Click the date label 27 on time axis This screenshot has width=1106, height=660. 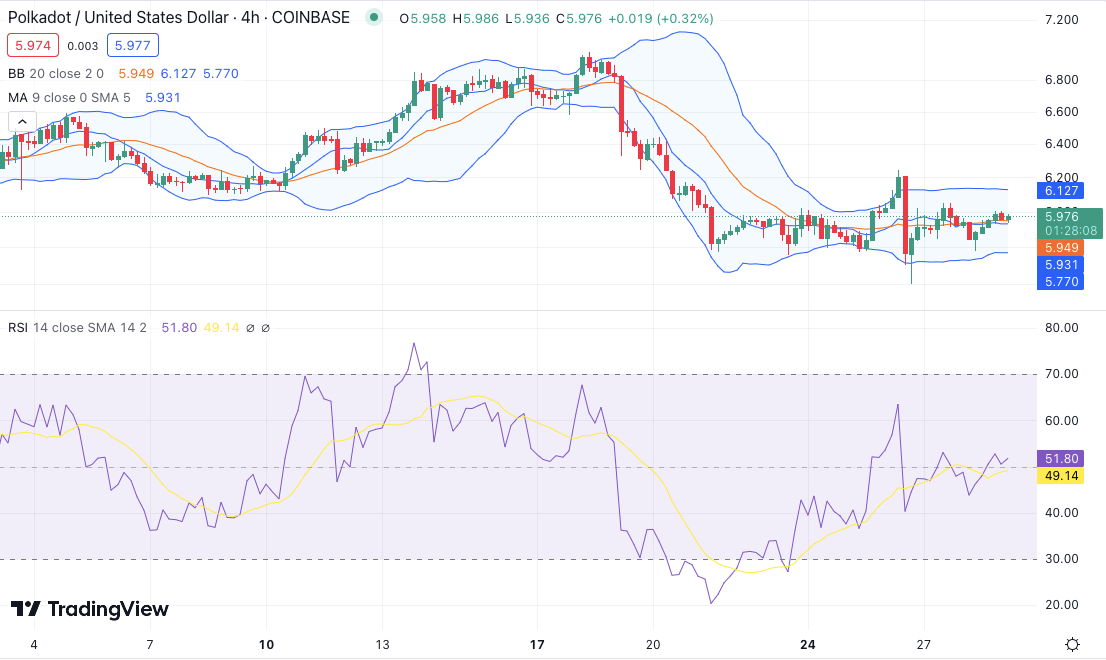[x=923, y=644]
